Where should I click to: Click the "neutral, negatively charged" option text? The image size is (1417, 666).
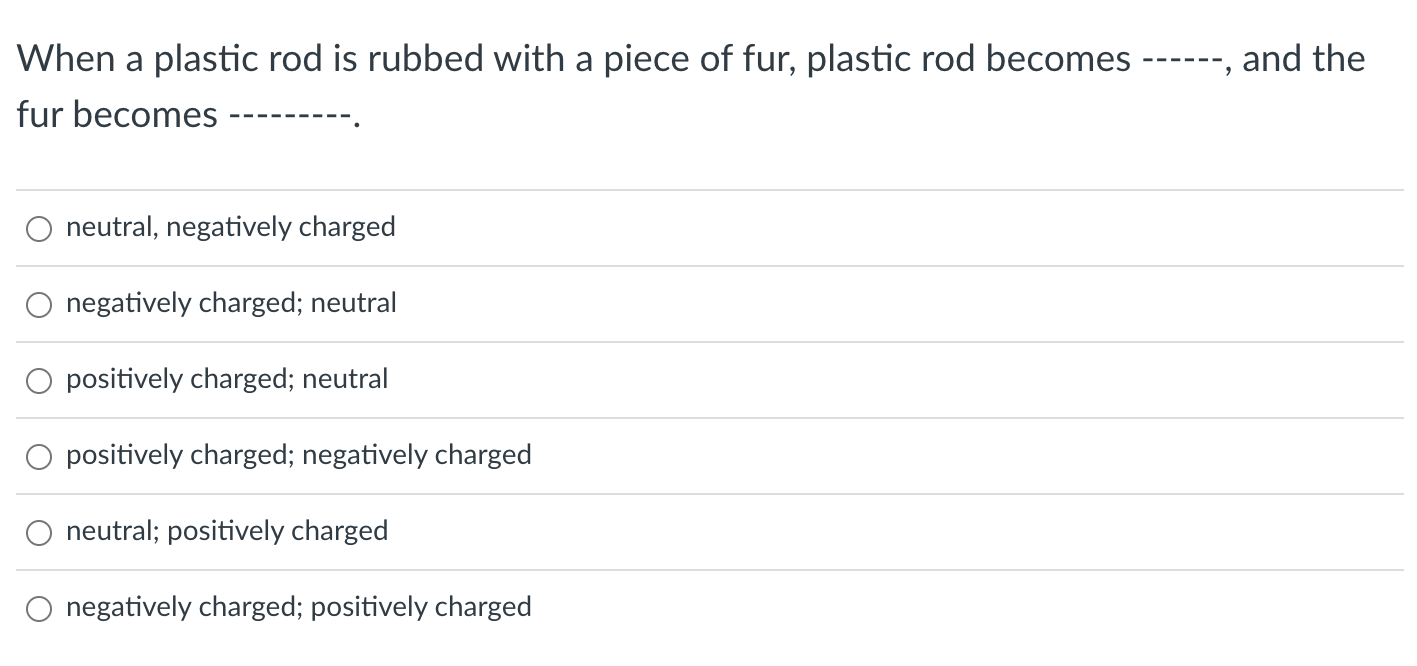[230, 227]
